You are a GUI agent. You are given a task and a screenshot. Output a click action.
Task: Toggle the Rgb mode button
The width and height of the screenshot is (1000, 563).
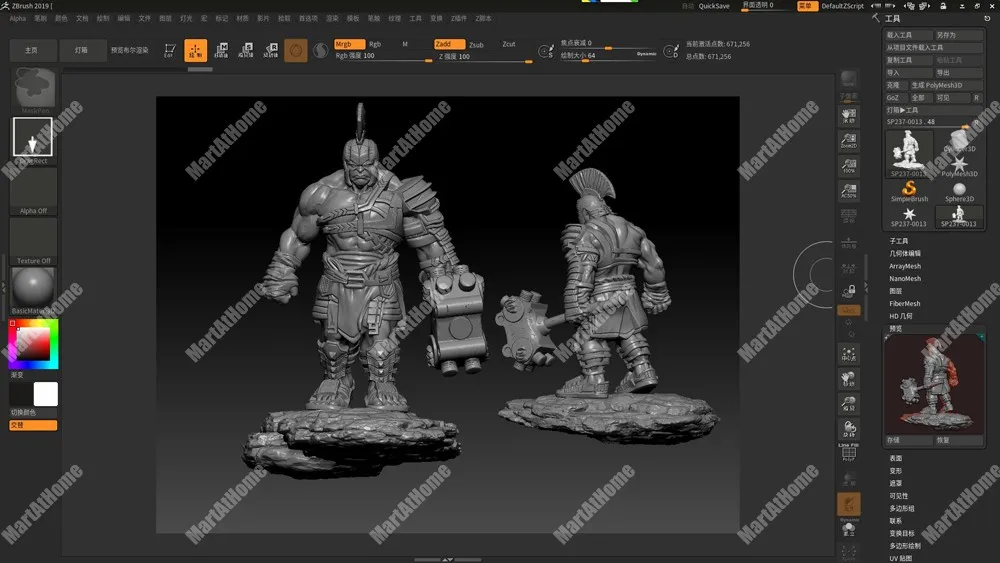click(x=375, y=44)
